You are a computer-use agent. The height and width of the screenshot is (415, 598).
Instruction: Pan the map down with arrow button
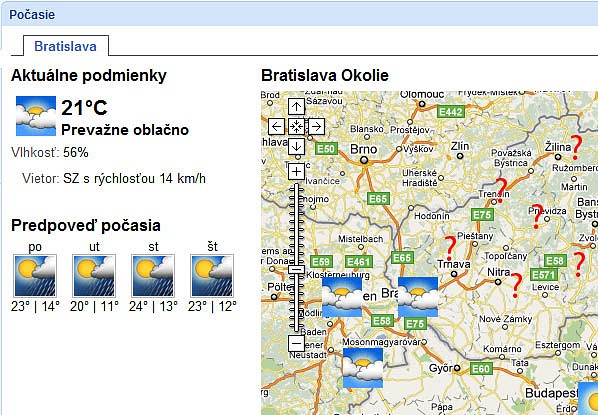(x=296, y=146)
